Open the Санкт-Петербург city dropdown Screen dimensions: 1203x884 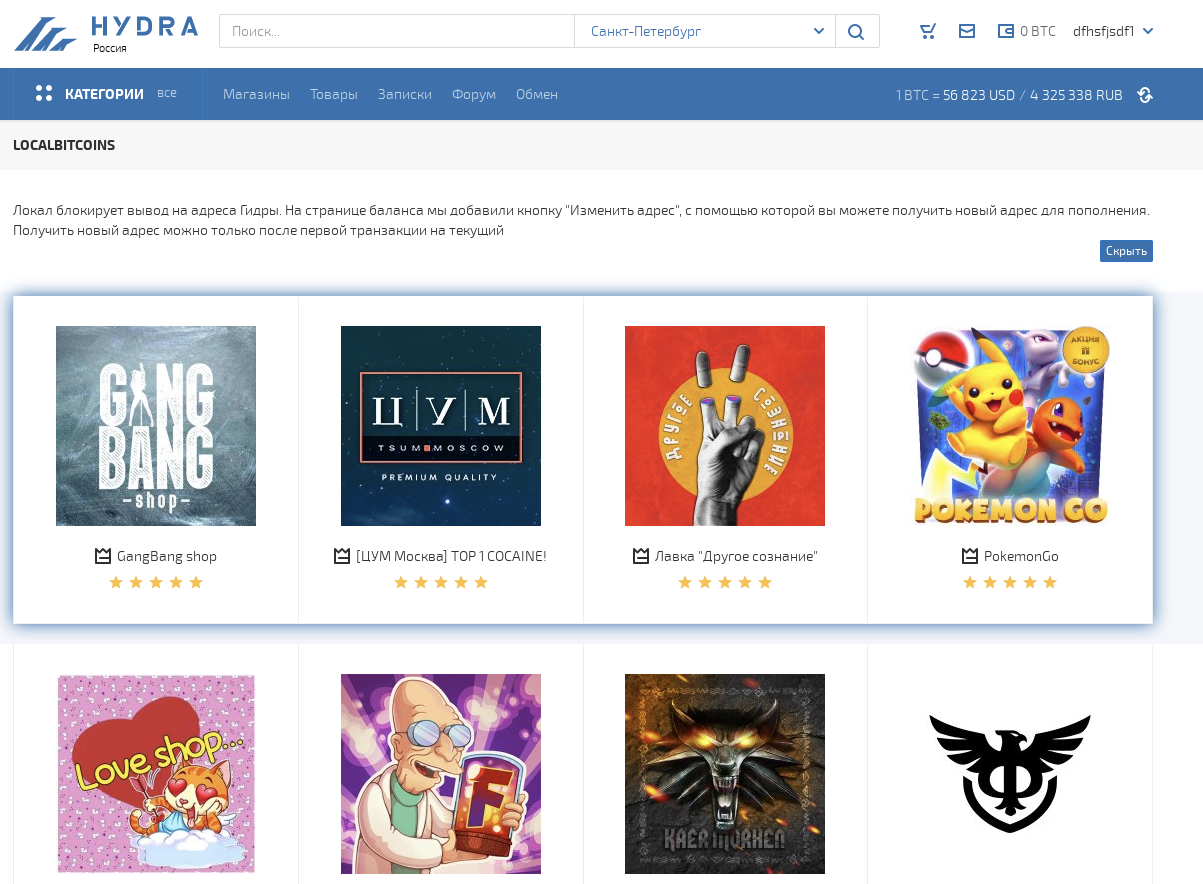coord(705,31)
